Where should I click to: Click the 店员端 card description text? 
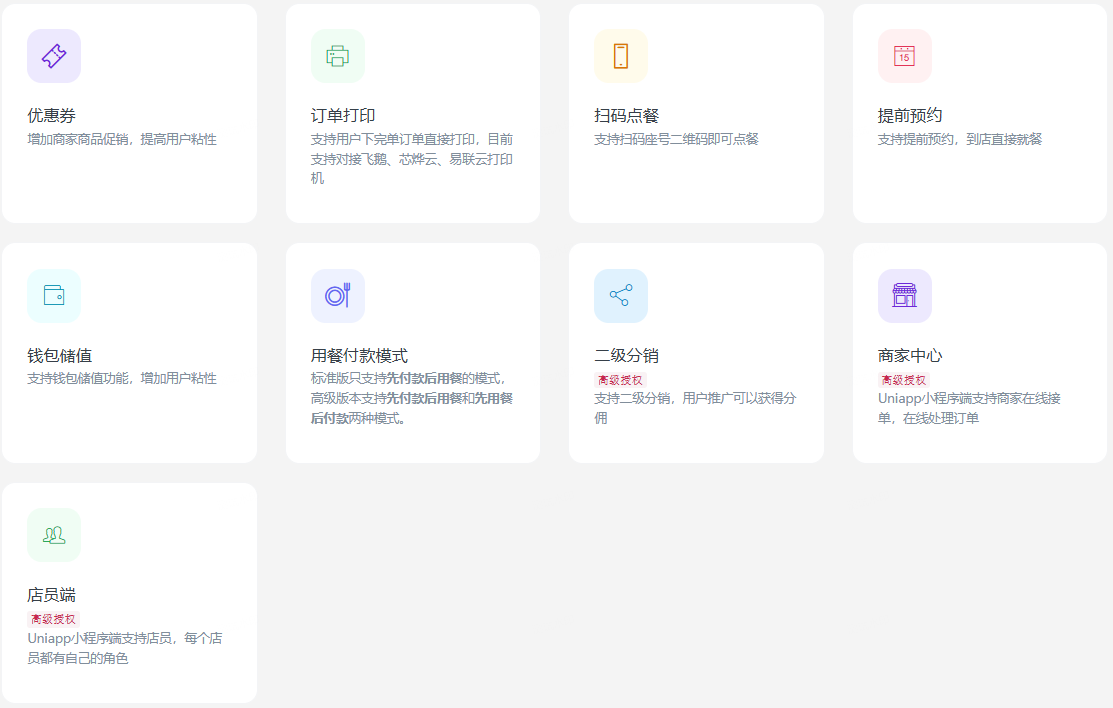coord(124,648)
